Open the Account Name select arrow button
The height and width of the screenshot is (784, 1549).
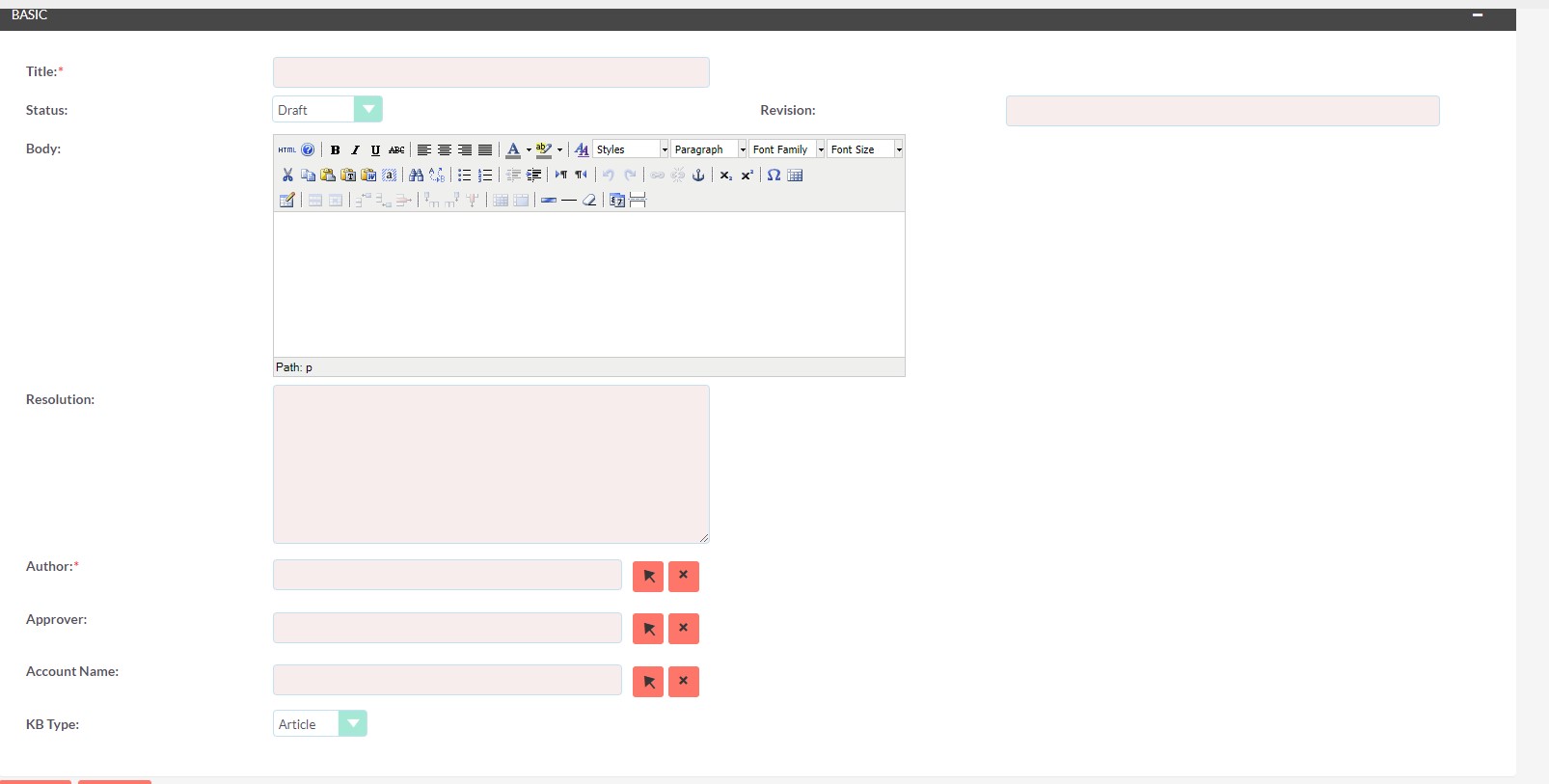[x=648, y=682]
